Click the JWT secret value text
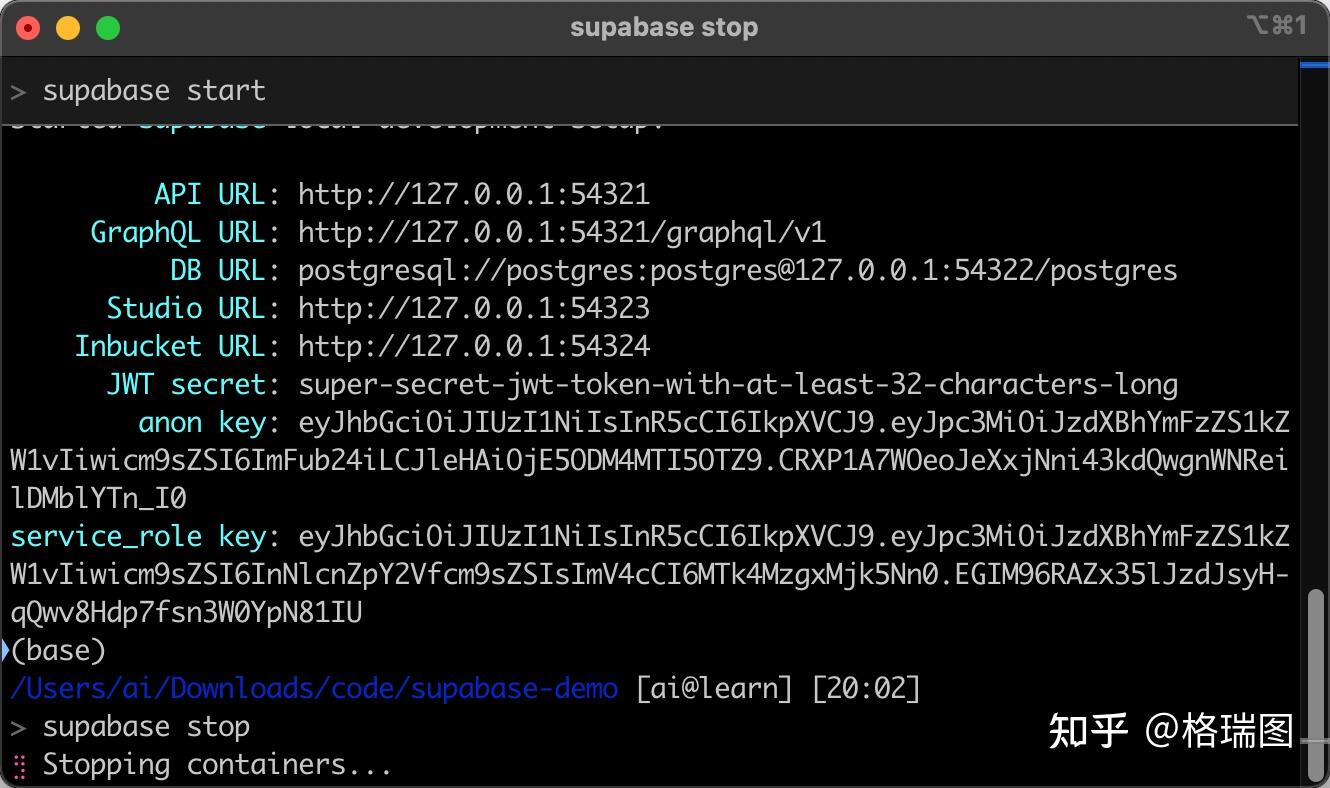This screenshot has width=1330, height=788. point(738,384)
